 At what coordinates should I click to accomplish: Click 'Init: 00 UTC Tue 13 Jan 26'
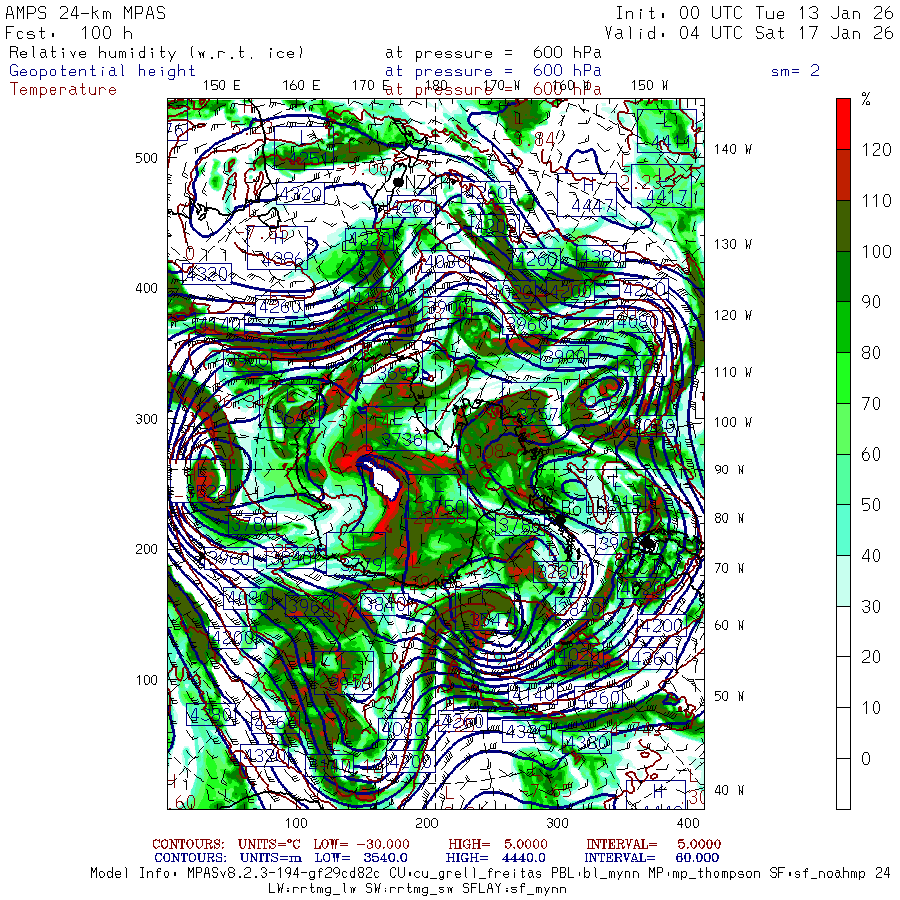pyautogui.click(x=755, y=13)
